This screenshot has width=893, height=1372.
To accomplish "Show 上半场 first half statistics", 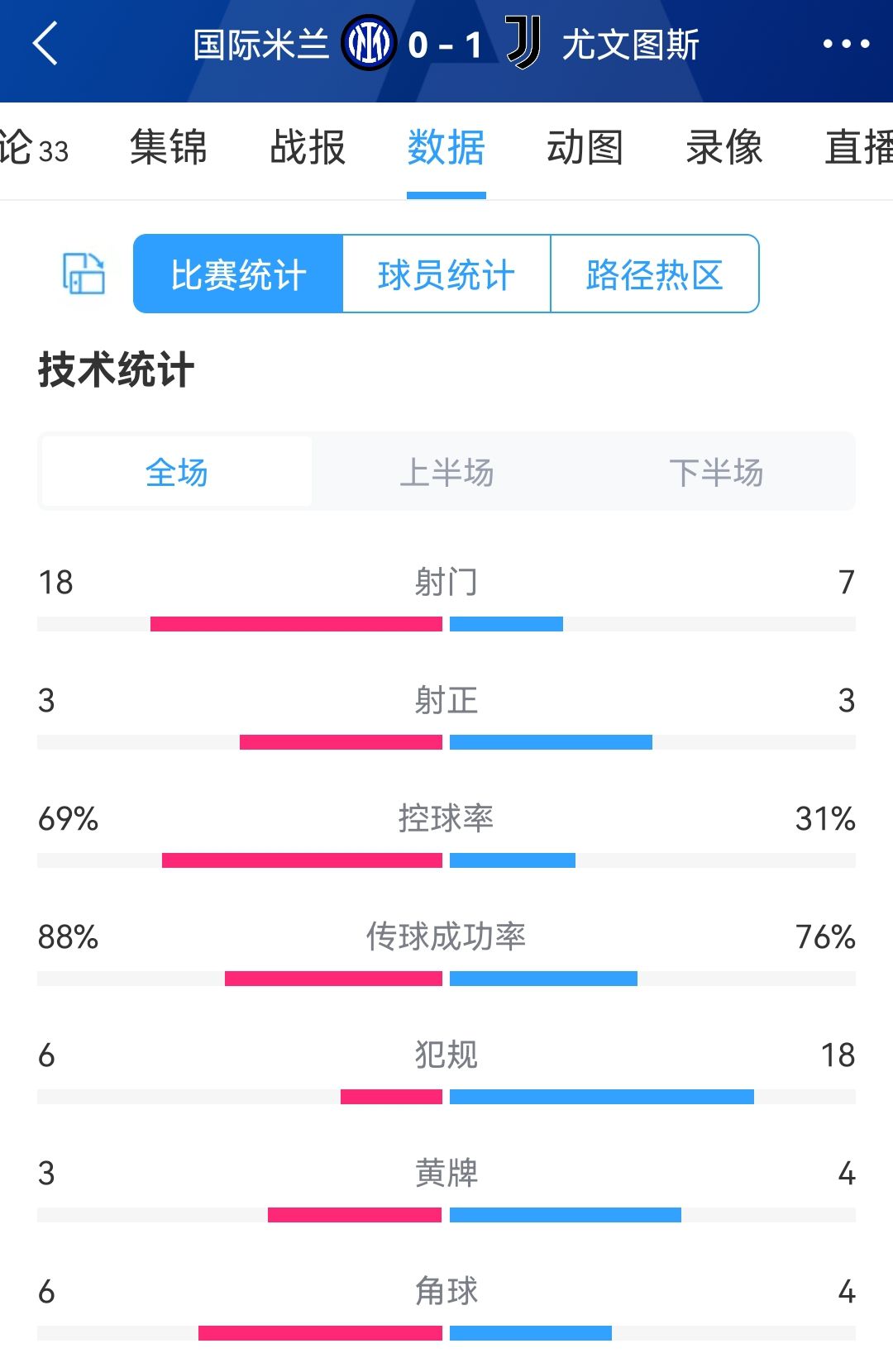I will [x=446, y=473].
